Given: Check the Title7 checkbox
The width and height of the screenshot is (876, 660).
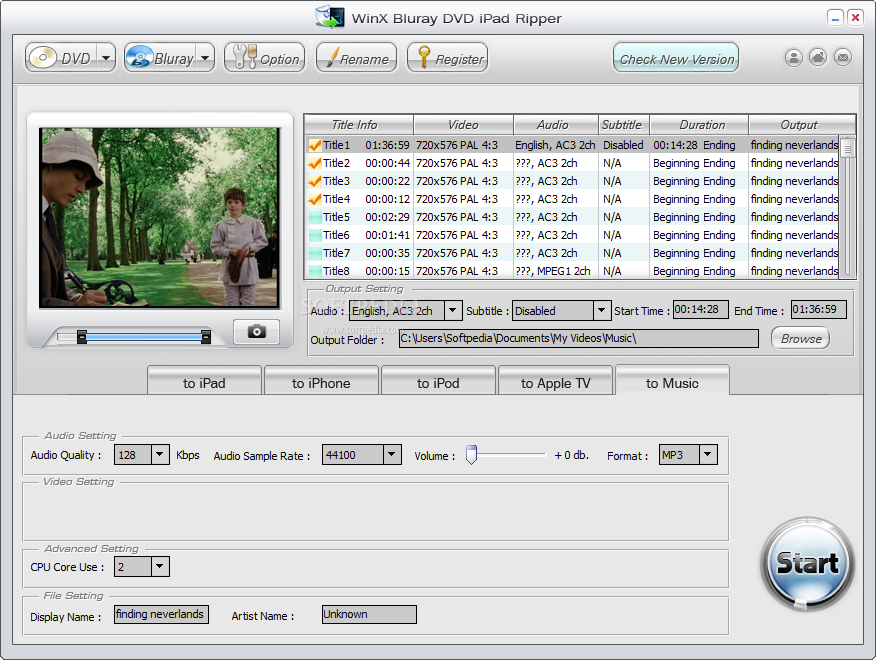Looking at the screenshot, I should coord(315,253).
